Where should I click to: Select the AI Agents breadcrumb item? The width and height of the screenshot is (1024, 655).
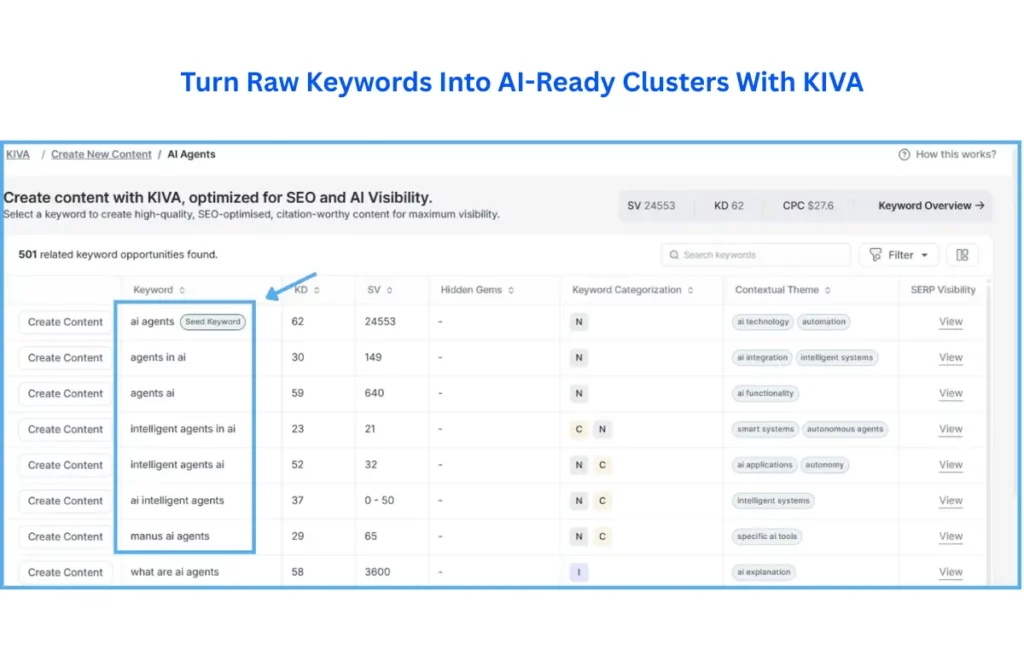191,154
